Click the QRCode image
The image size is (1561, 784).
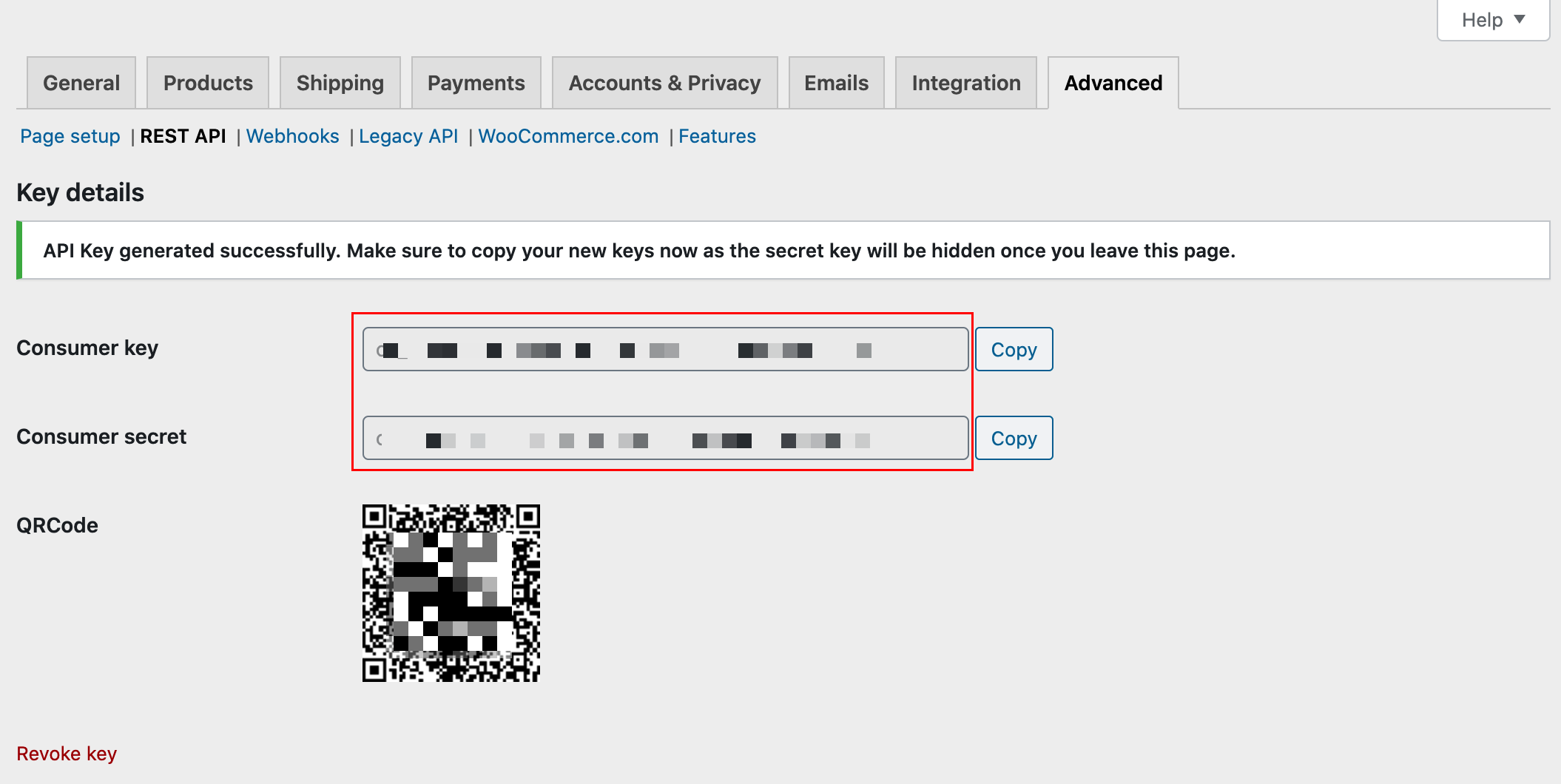[x=451, y=593]
